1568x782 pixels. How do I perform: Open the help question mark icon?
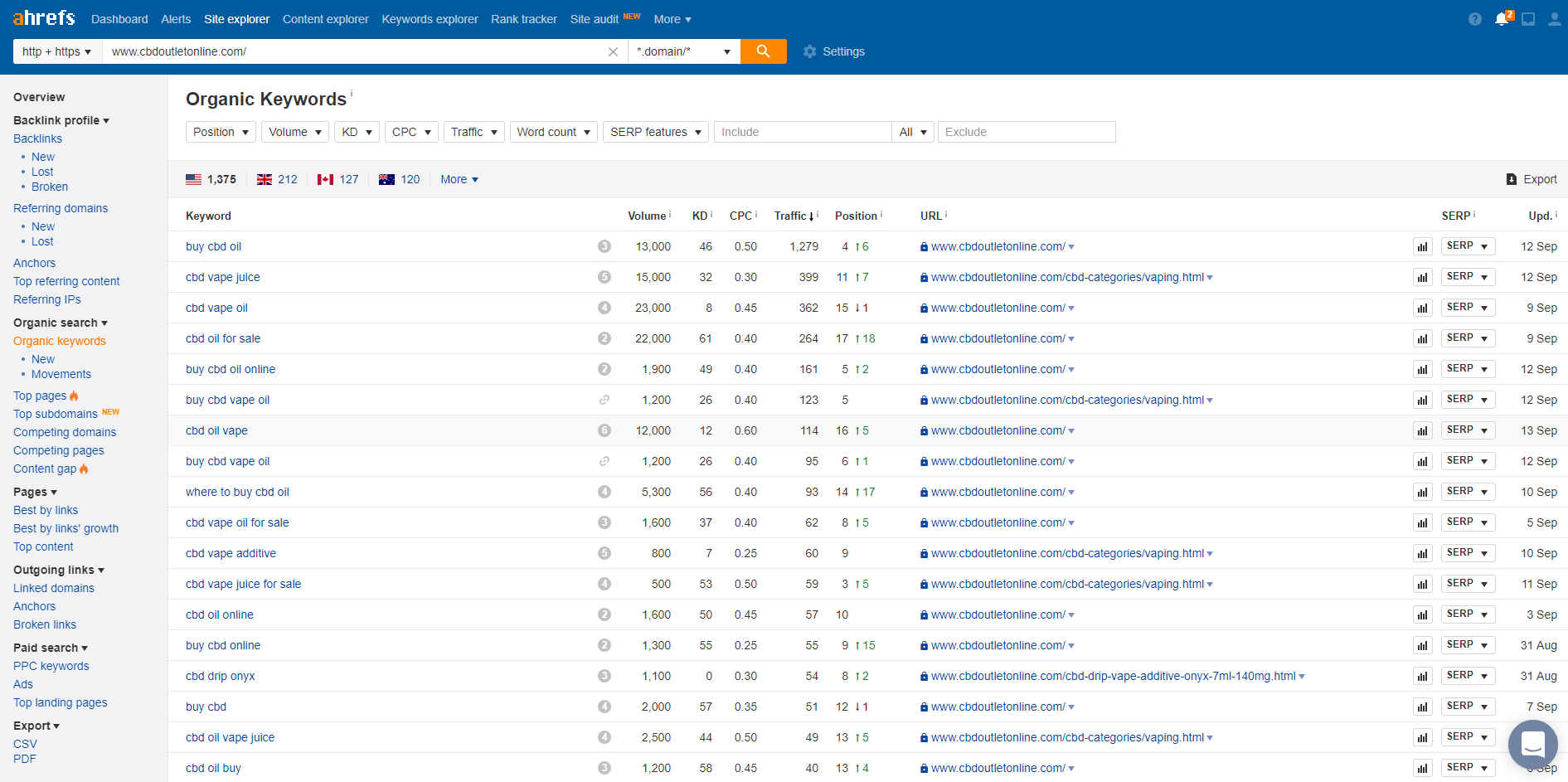click(x=1474, y=19)
